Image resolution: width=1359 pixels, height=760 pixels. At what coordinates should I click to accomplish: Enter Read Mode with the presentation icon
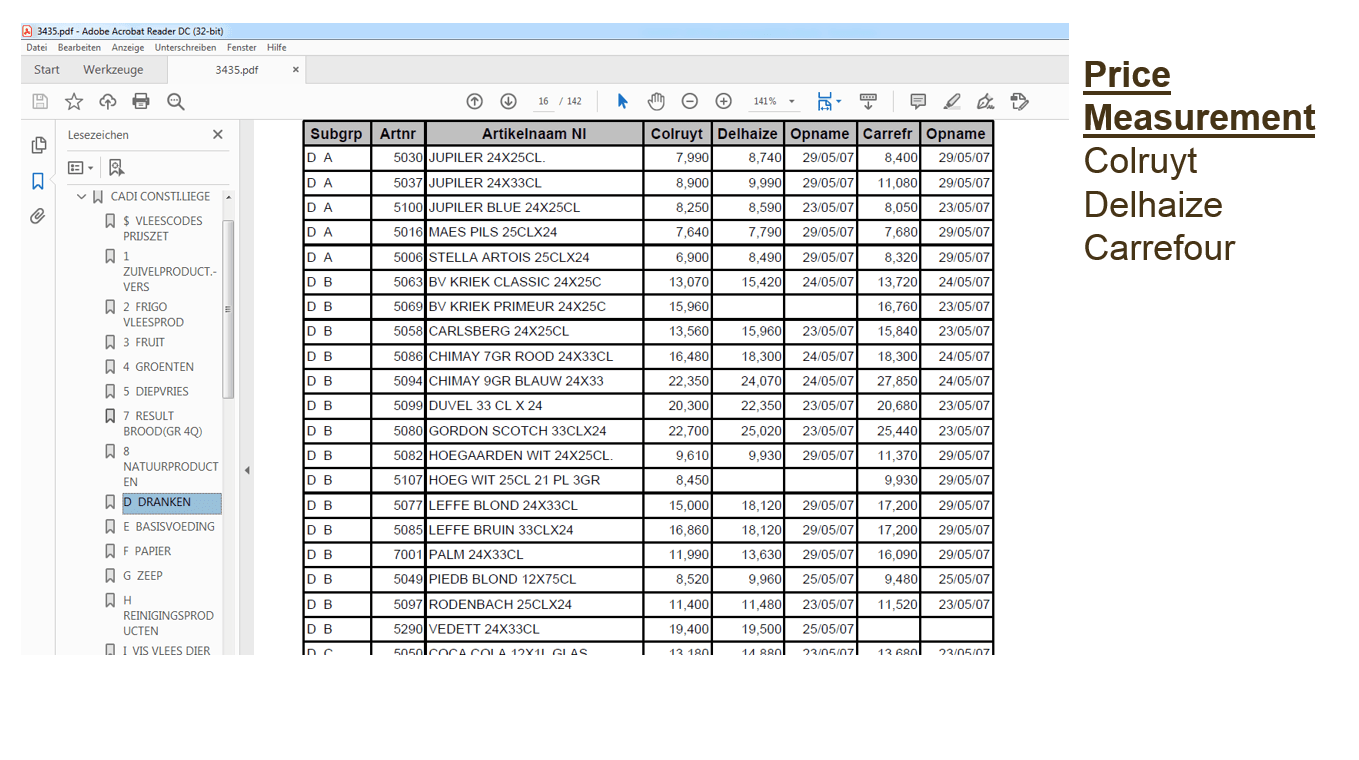click(x=869, y=100)
